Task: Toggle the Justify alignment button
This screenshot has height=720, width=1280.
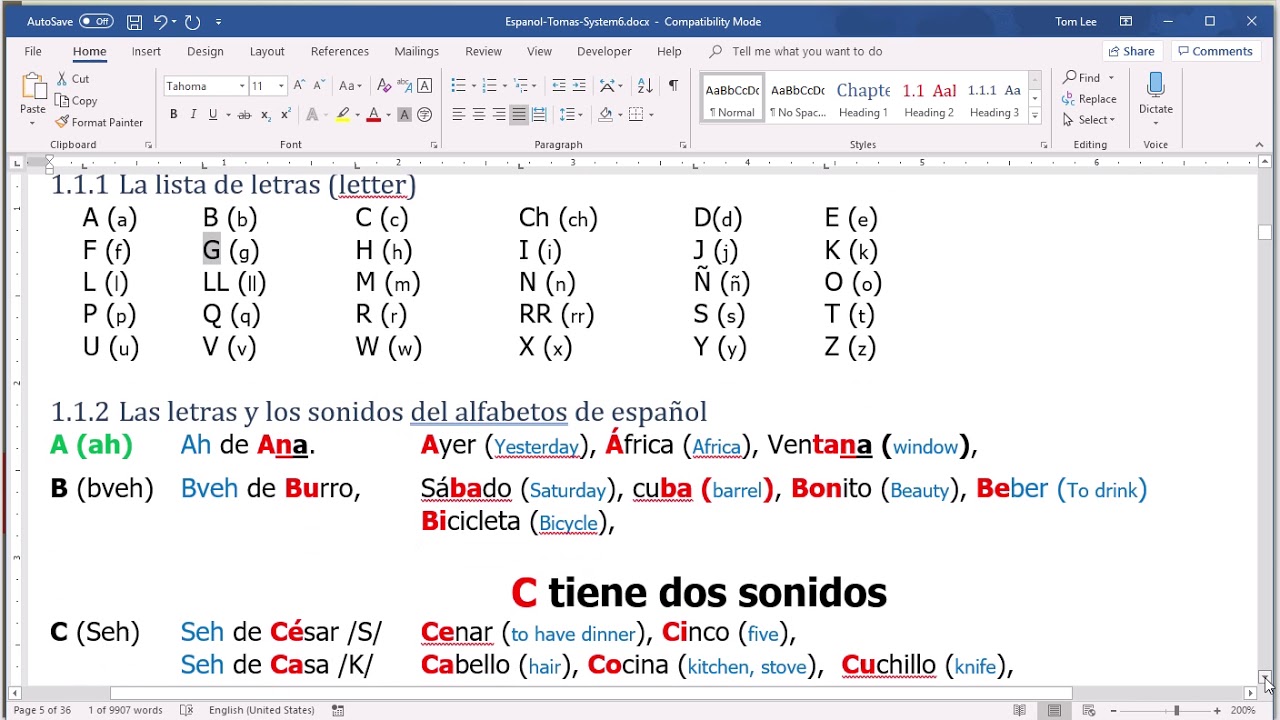Action: pos(519,115)
